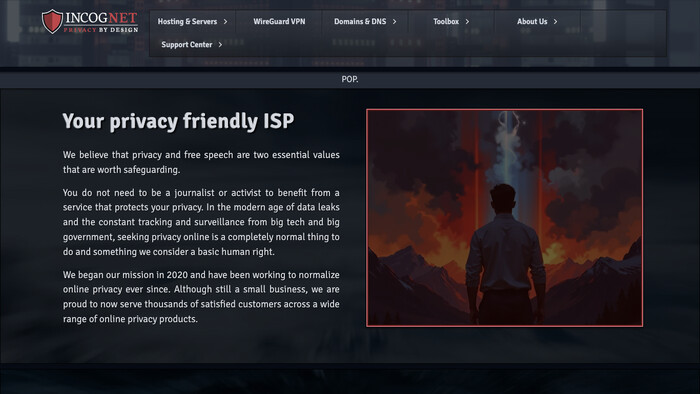Click the Incognet shield logo
This screenshot has width=700, height=394.
click(x=52, y=21)
